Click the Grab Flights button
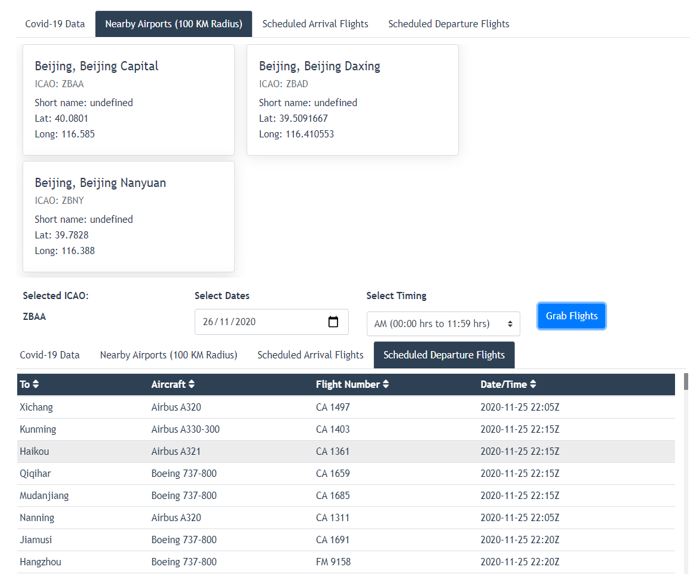Screen dimensions: 700x587 571,316
